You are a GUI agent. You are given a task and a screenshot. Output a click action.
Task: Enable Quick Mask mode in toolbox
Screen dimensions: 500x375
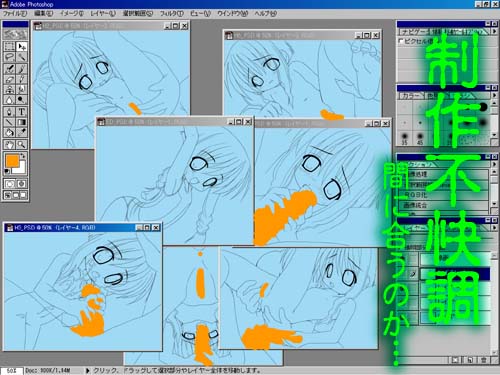[21, 184]
